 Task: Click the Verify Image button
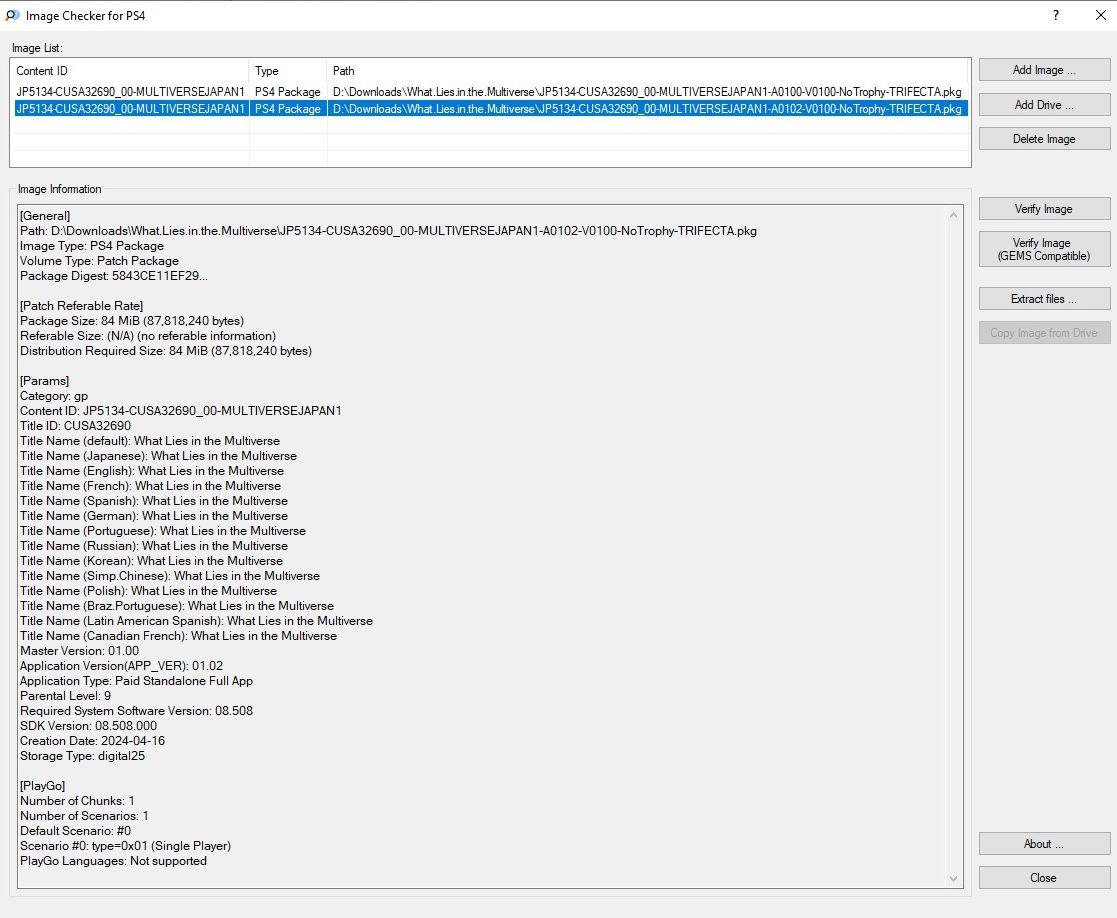(1044, 209)
